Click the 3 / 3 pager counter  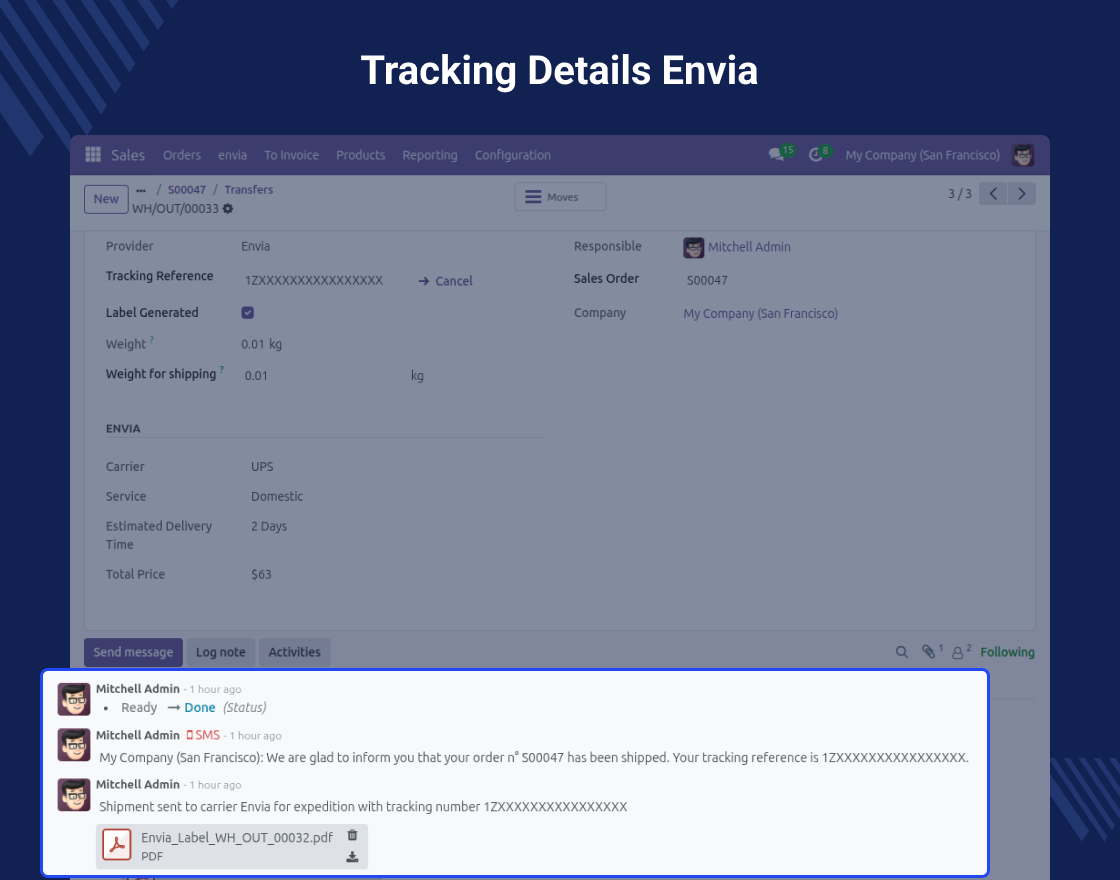tap(959, 194)
